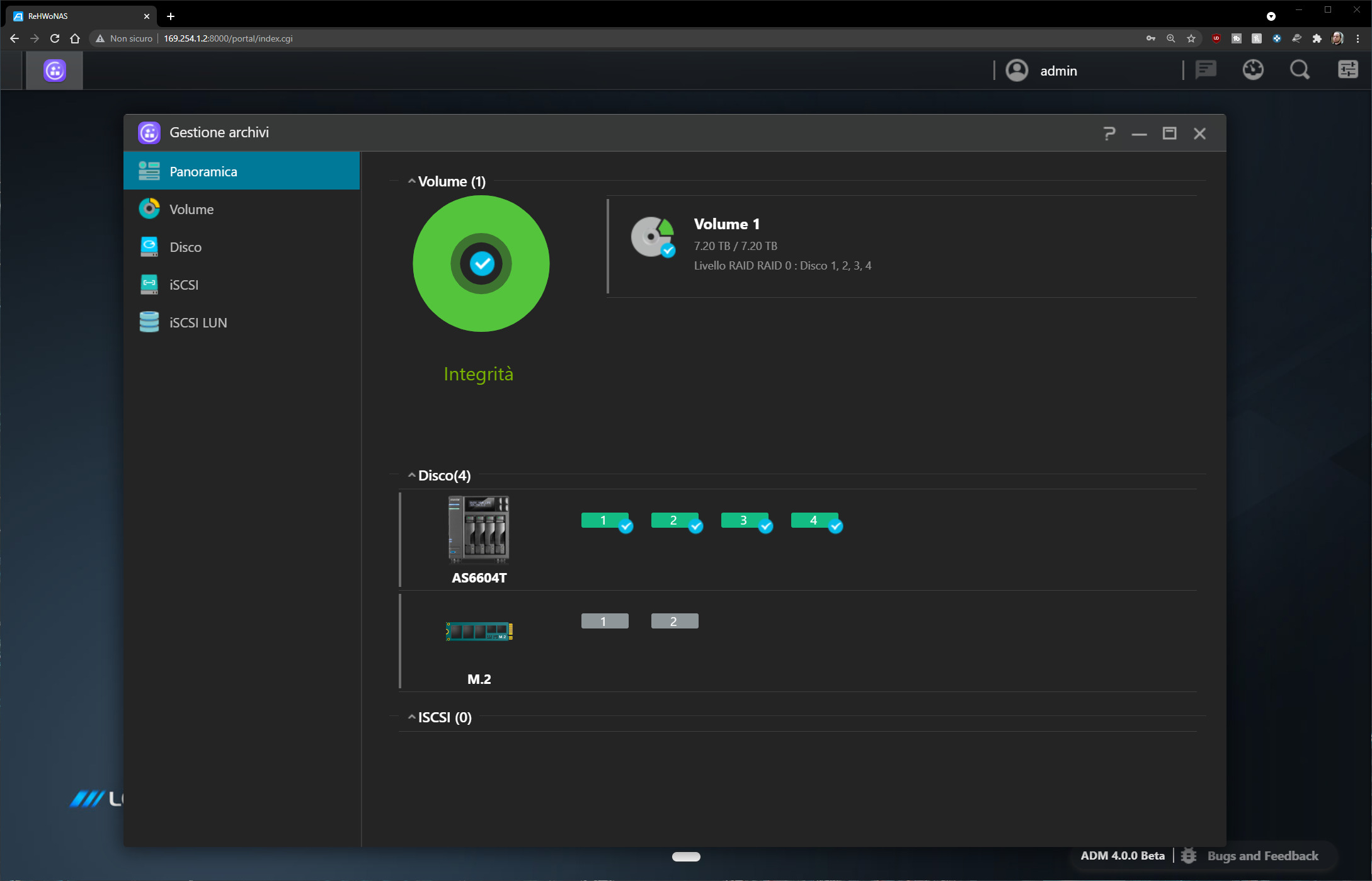Viewport: 1372px width, 881px height.
Task: Click the activity monitor gauge icon
Action: click(x=1253, y=70)
